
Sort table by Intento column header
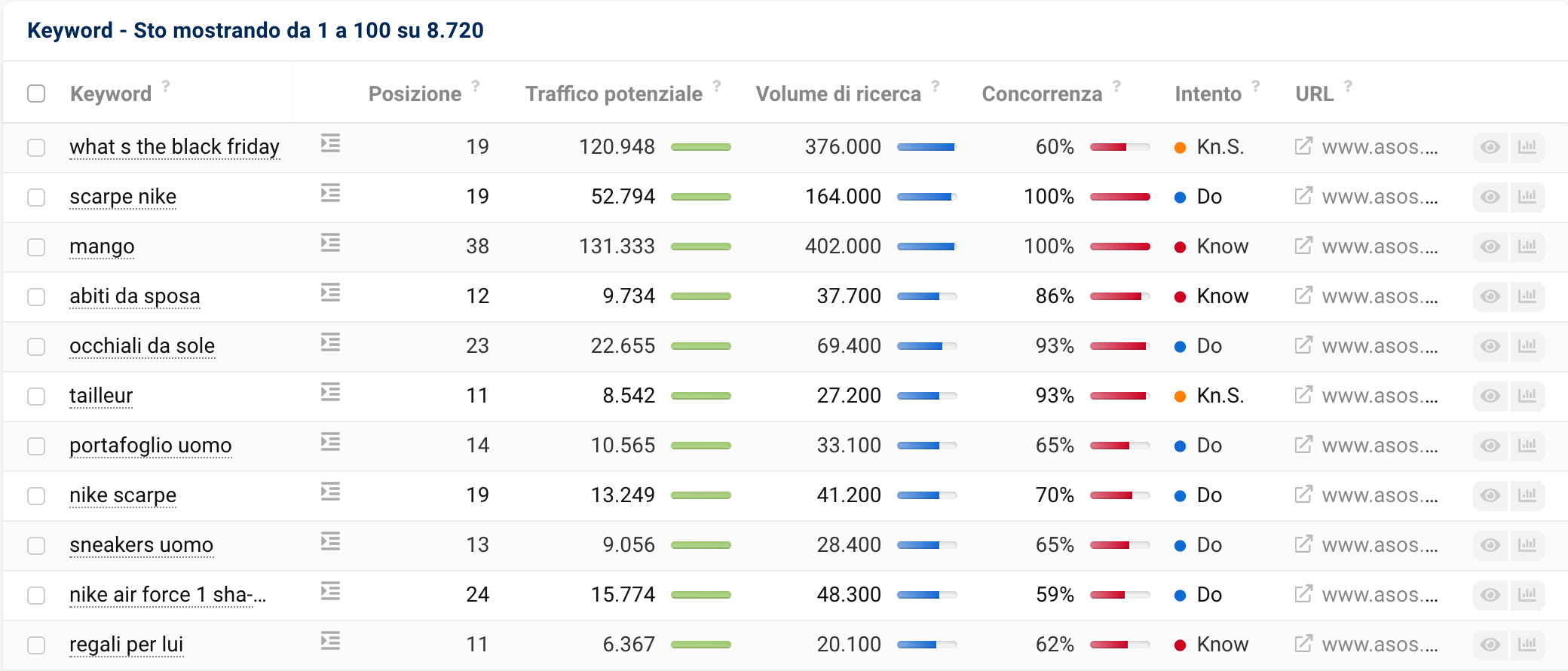[x=1208, y=94]
